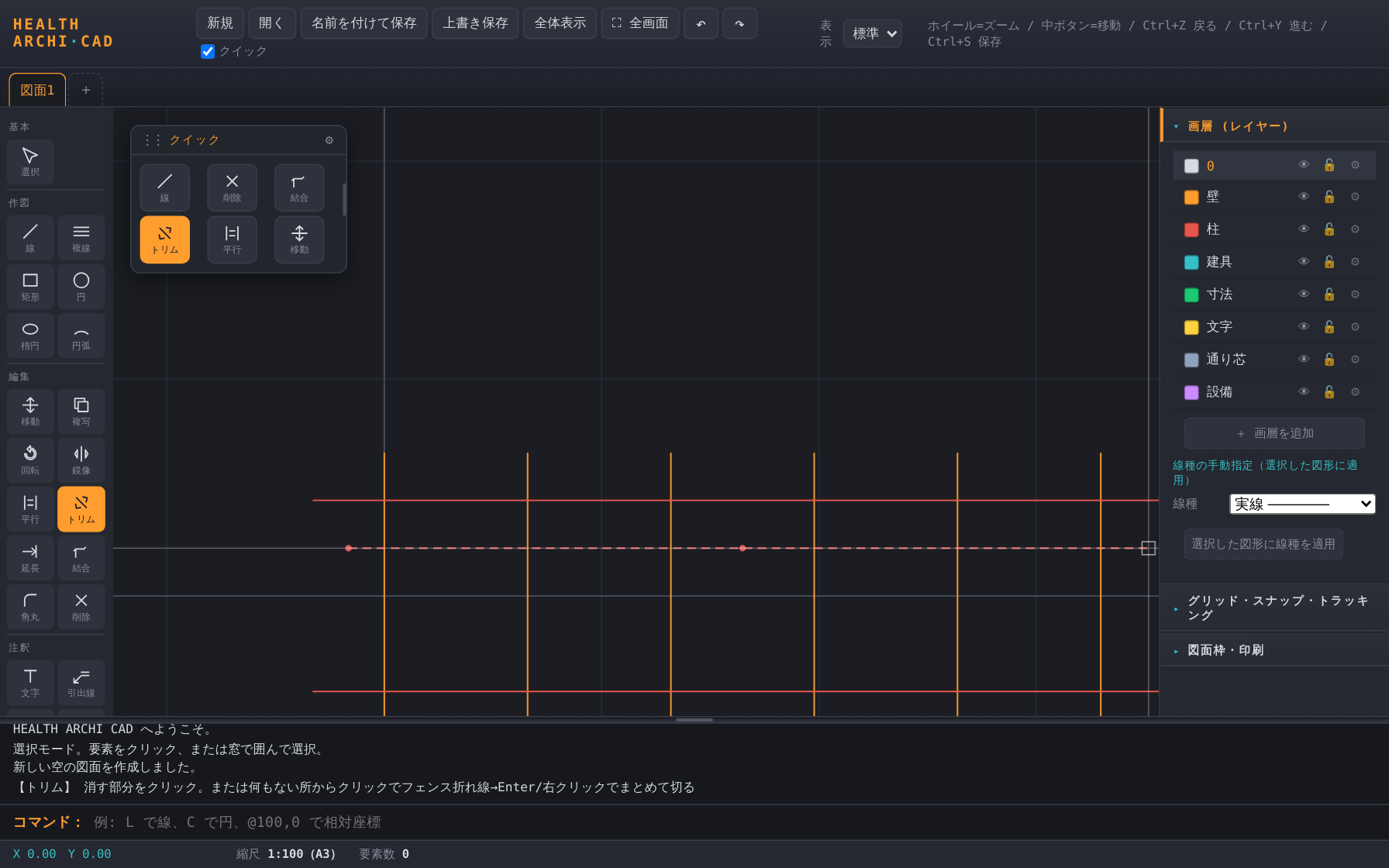Select the 削除 delete tool in the left toolbar
This screenshot has width=1389, height=868.
click(81, 606)
